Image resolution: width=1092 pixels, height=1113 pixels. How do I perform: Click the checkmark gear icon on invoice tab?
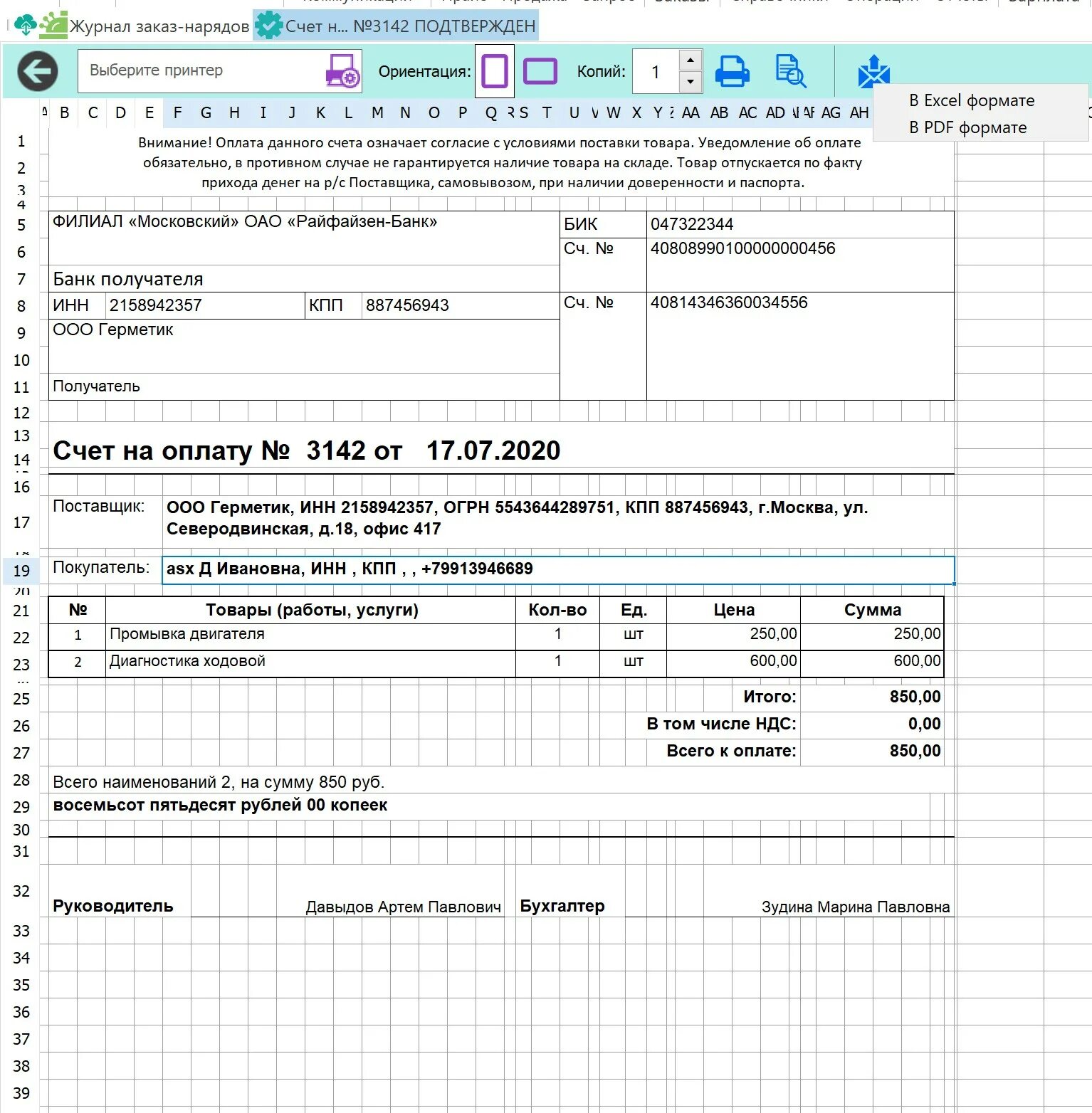click(x=269, y=26)
